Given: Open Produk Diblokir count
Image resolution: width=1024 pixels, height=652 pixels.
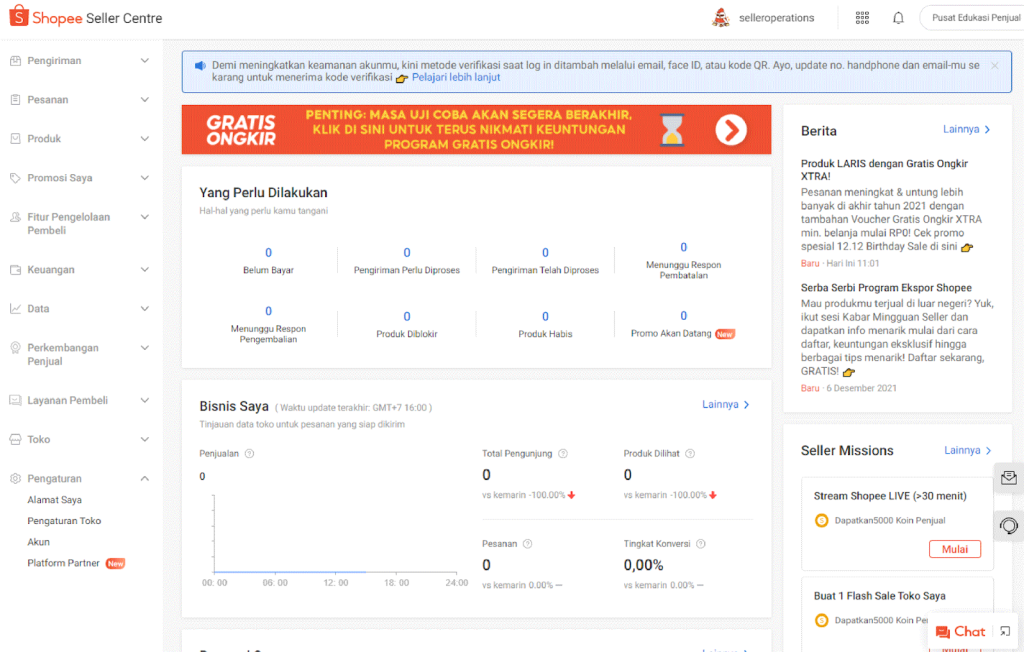Looking at the screenshot, I should [x=407, y=317].
